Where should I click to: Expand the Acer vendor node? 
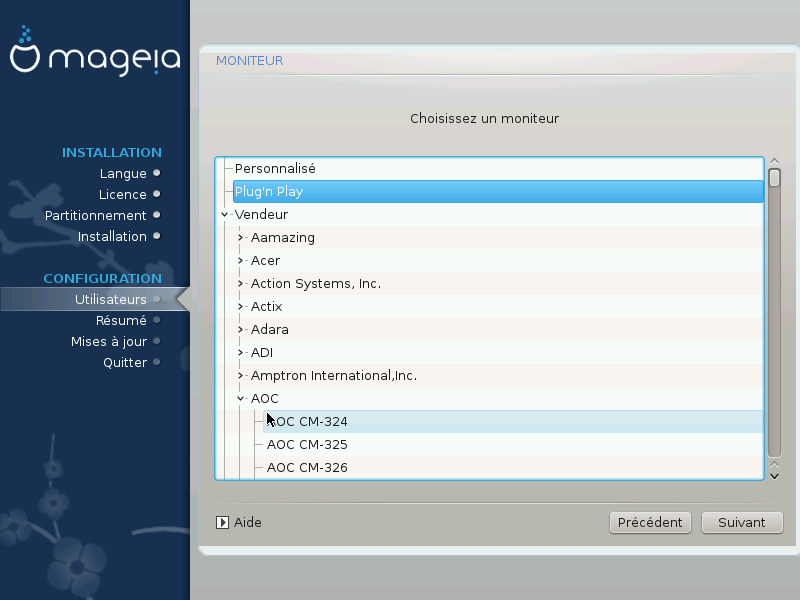point(240,261)
